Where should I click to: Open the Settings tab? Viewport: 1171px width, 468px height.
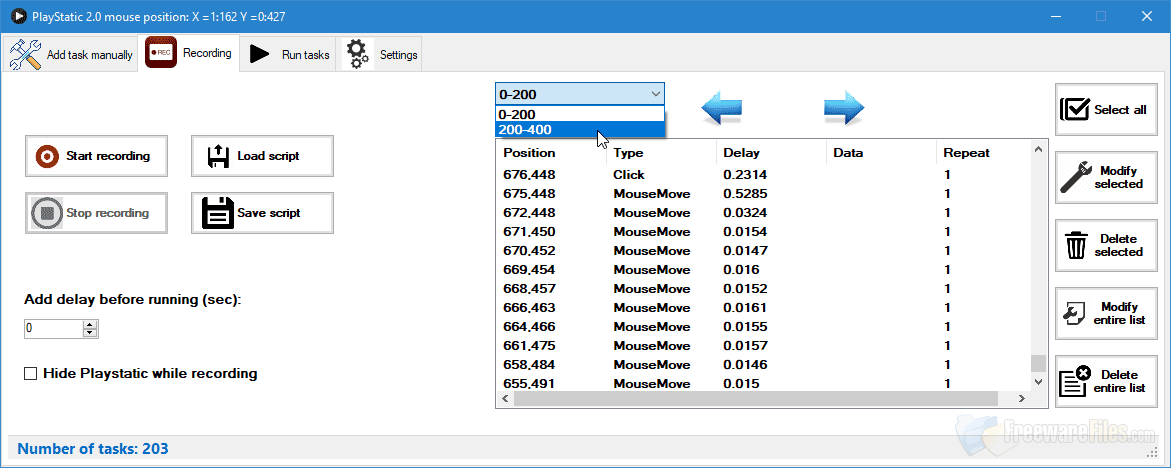point(379,54)
